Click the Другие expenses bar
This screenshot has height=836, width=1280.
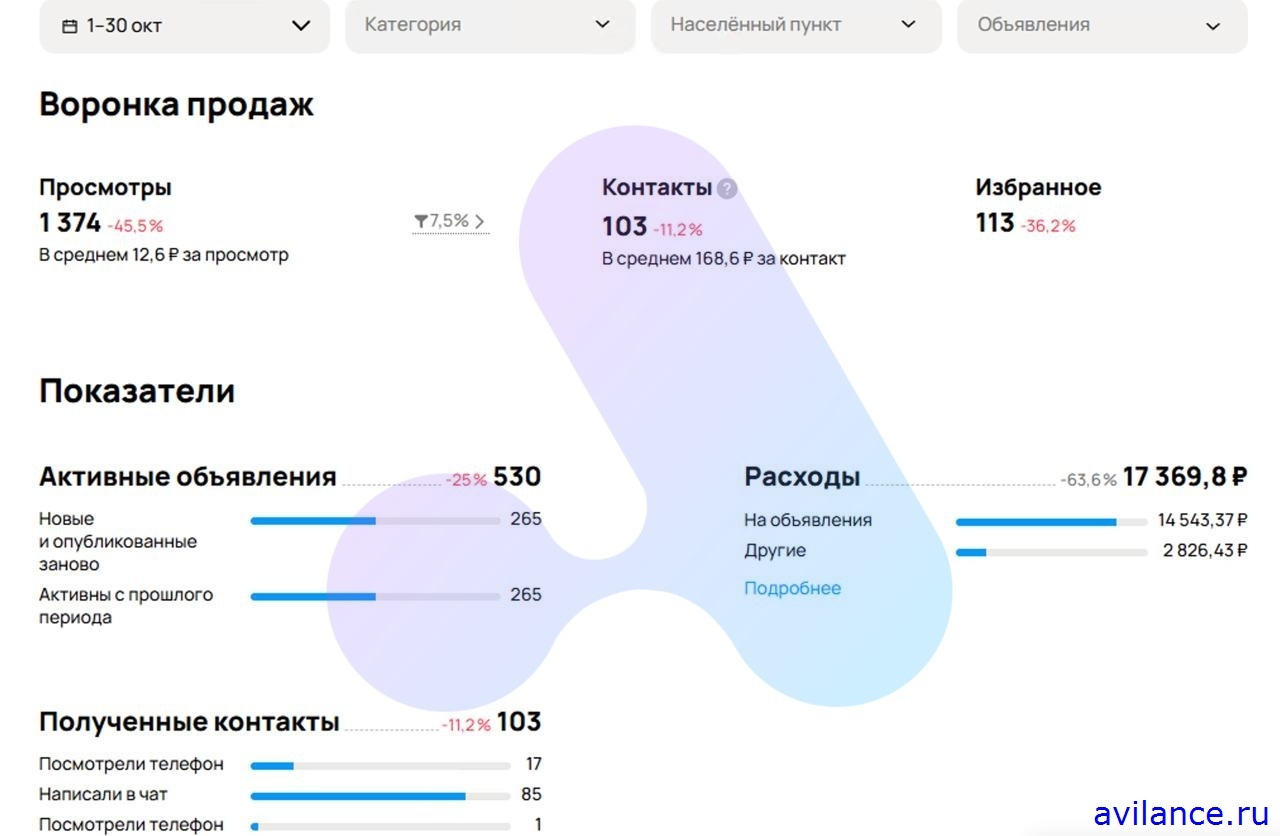click(1051, 552)
